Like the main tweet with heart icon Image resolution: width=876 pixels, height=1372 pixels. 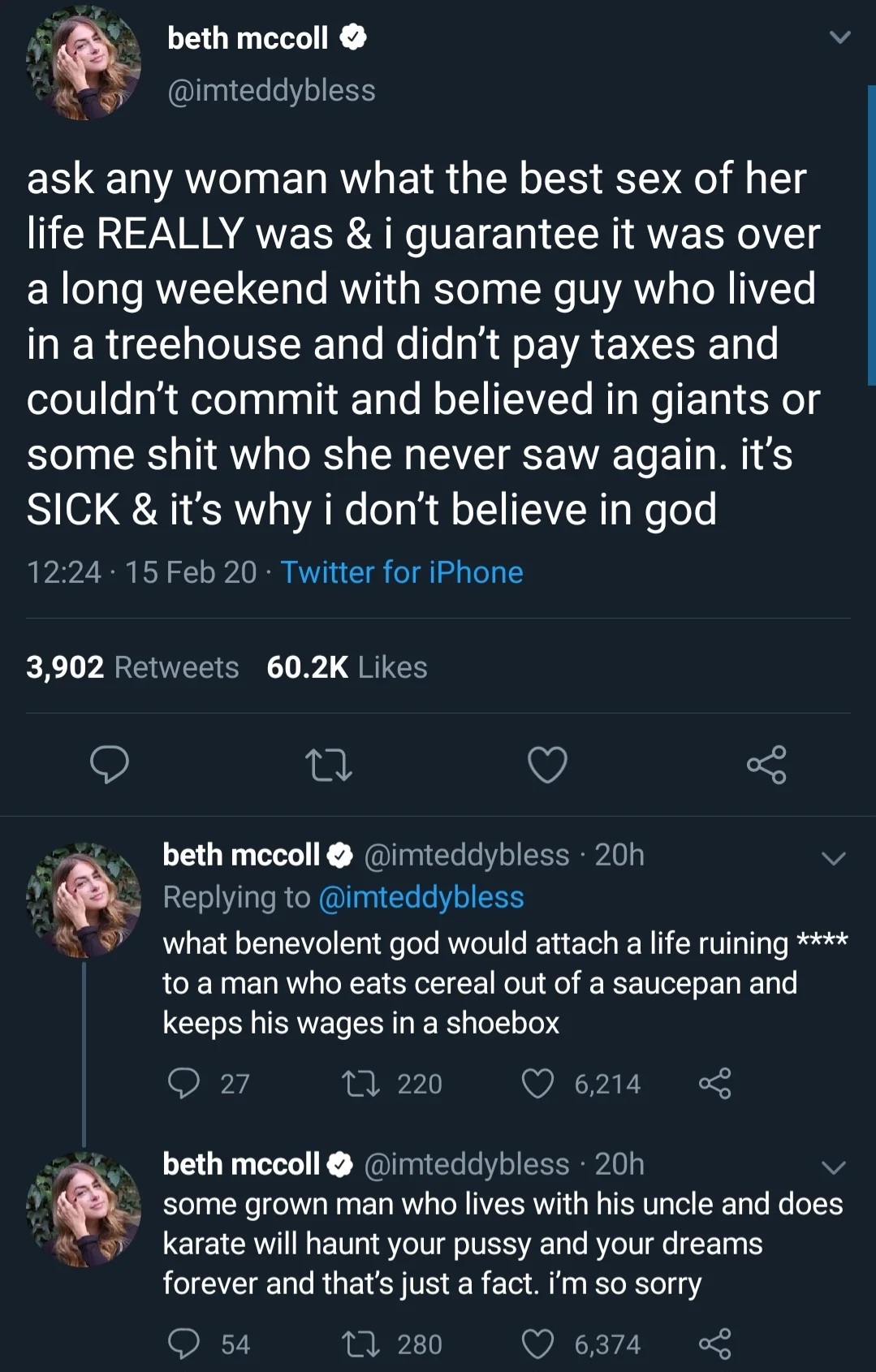pos(547,765)
